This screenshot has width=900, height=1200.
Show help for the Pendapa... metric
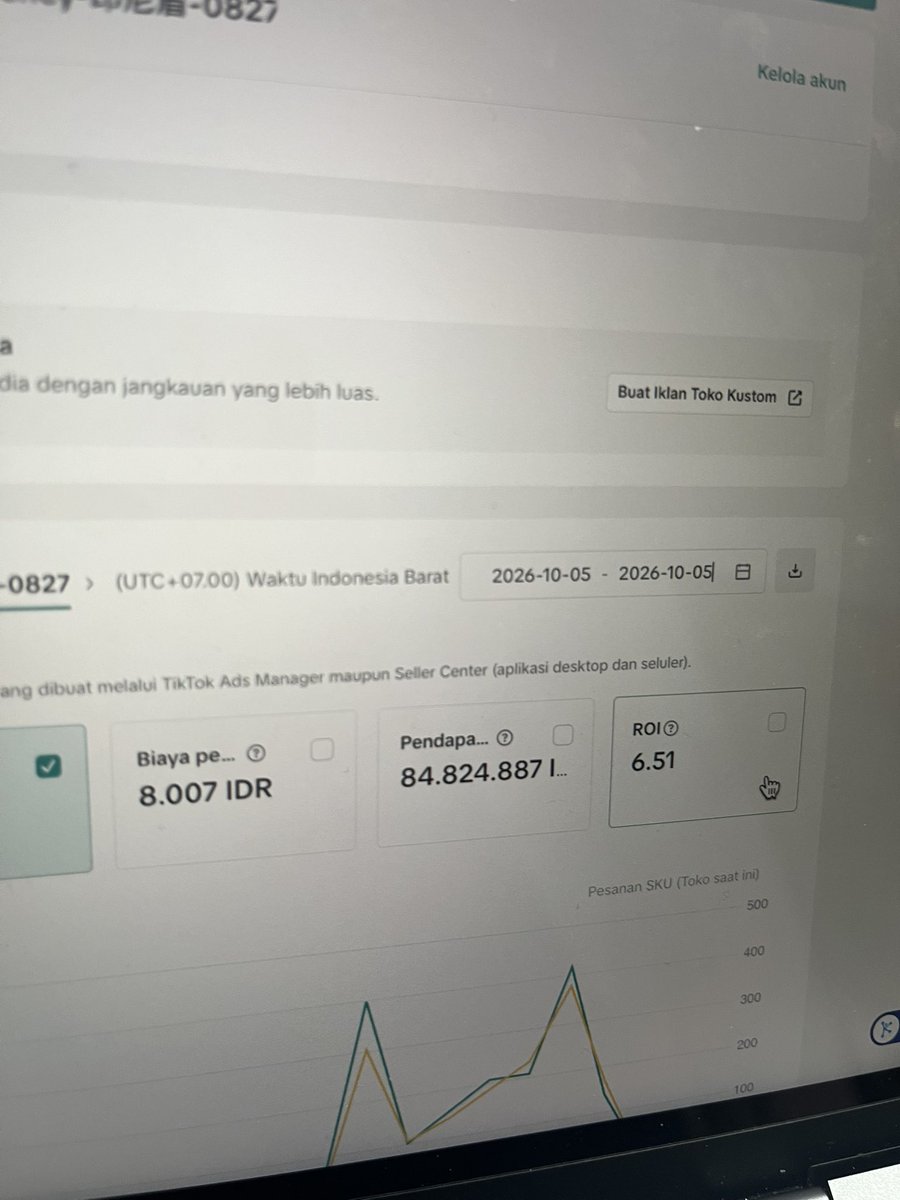coord(505,740)
